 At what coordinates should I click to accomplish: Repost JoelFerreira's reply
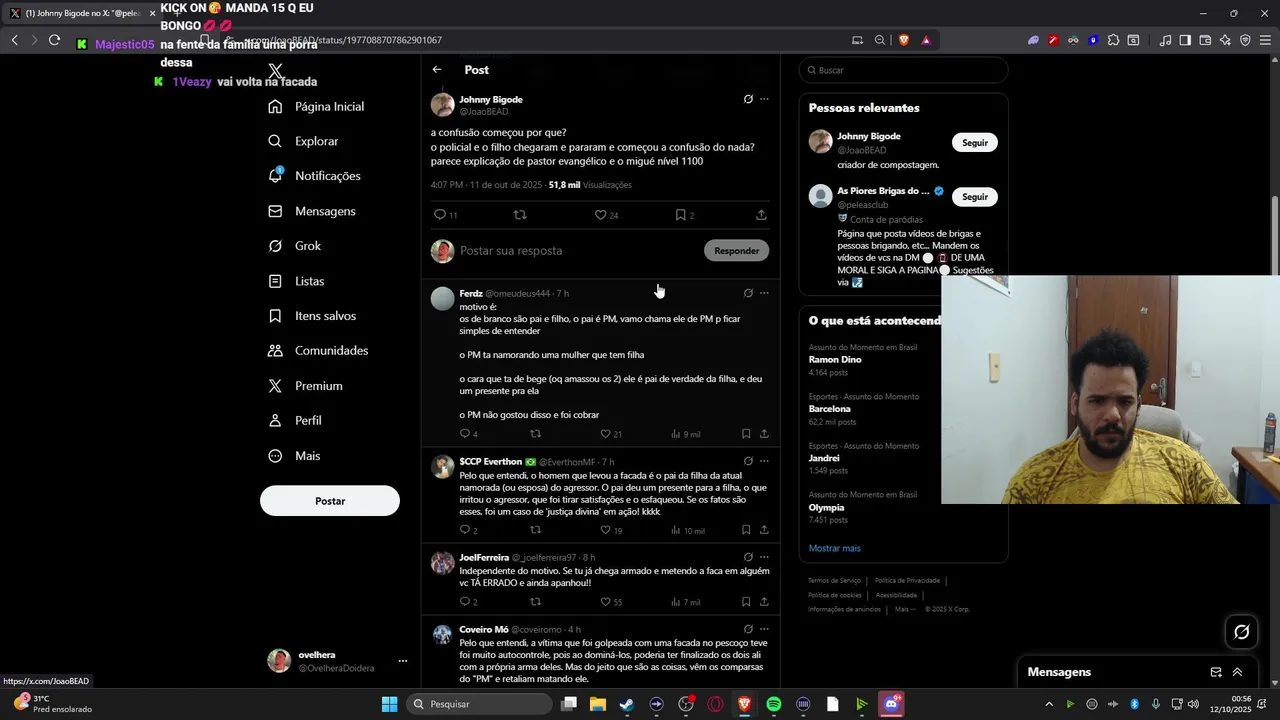(535, 602)
